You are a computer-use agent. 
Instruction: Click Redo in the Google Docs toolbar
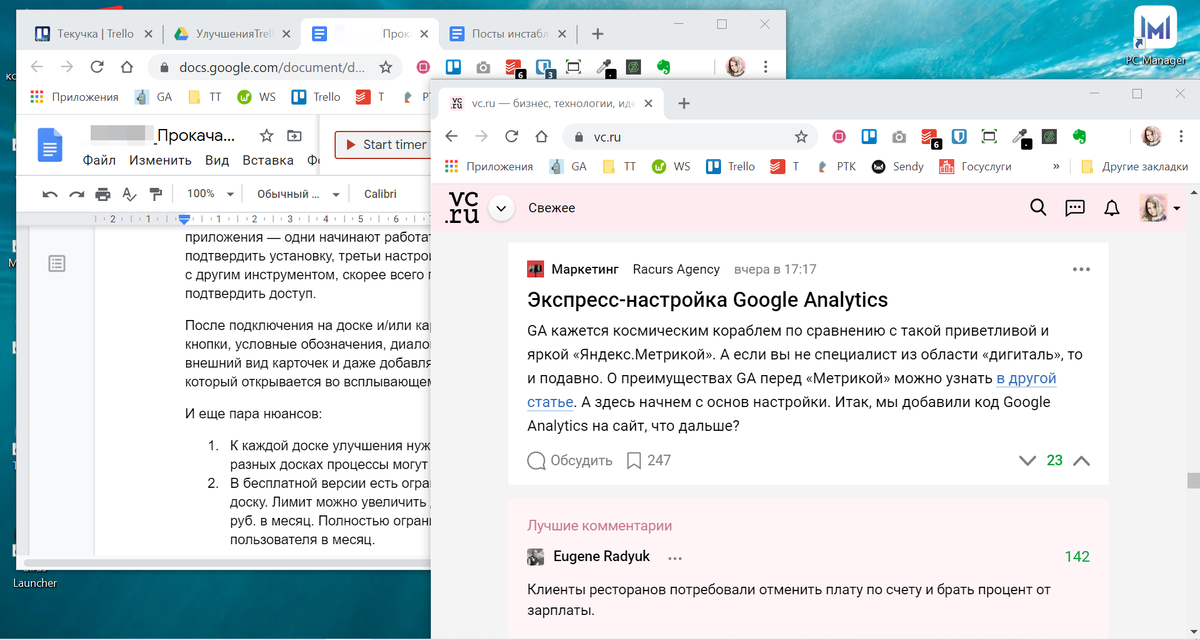coord(76,194)
